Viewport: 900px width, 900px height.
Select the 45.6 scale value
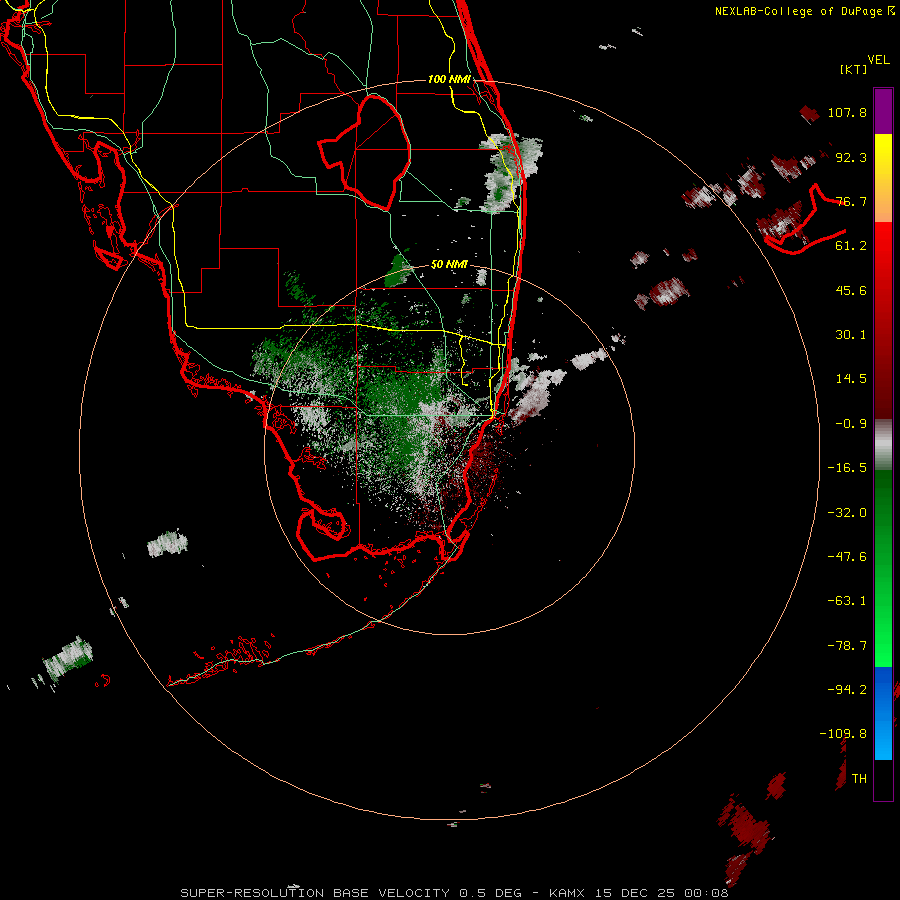click(851, 290)
